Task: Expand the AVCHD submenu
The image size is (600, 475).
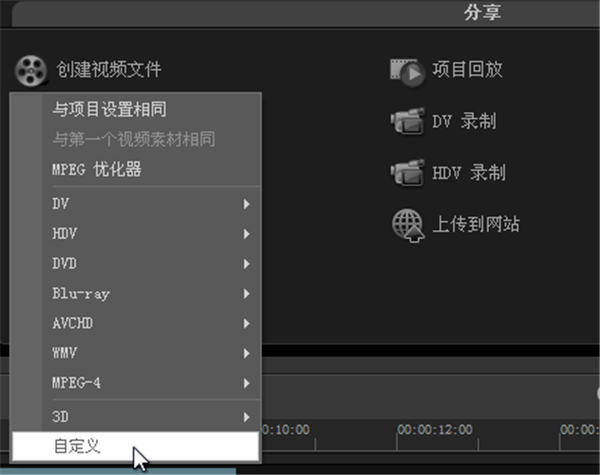Action: (x=136, y=323)
